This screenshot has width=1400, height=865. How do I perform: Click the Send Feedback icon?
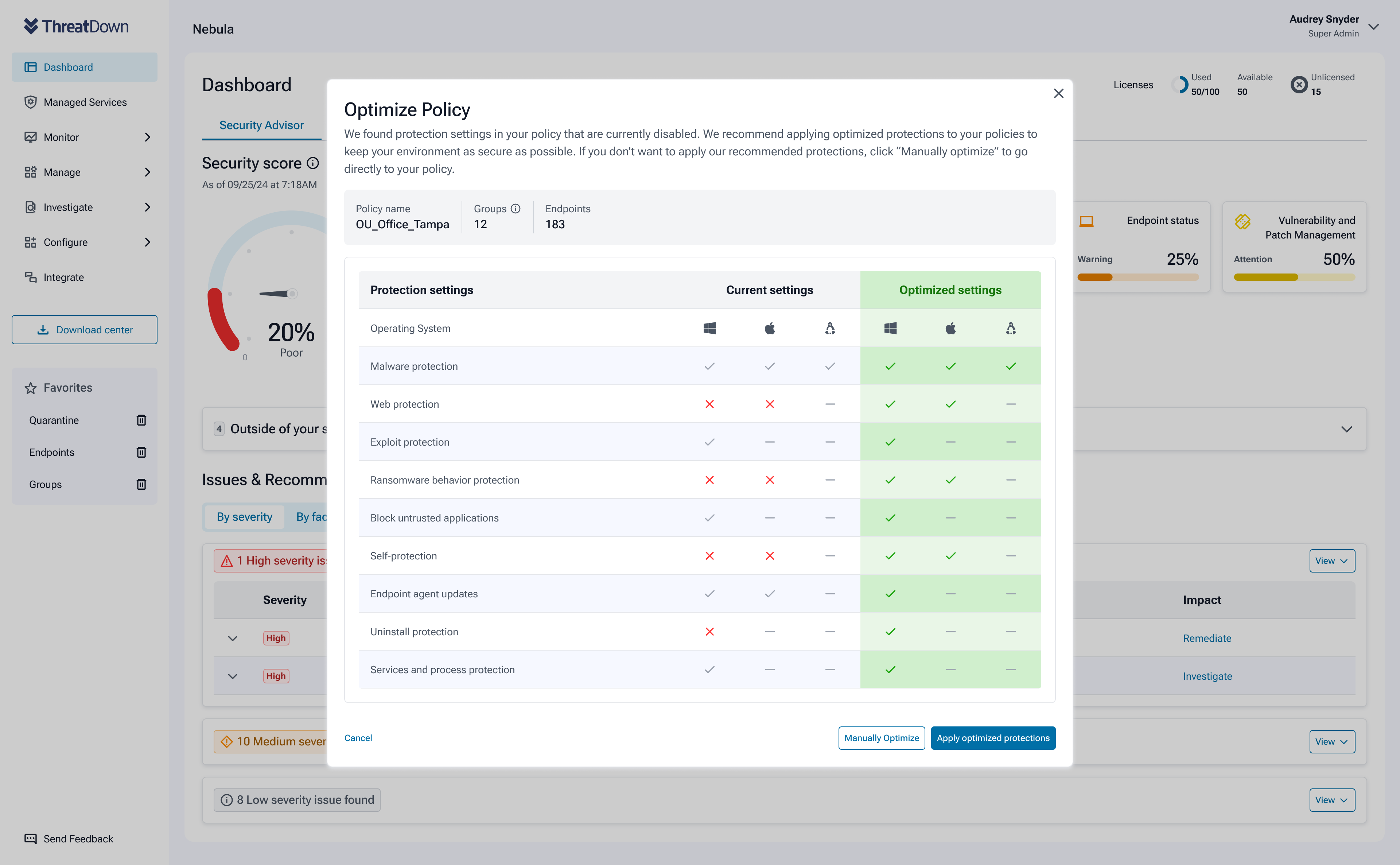click(30, 839)
